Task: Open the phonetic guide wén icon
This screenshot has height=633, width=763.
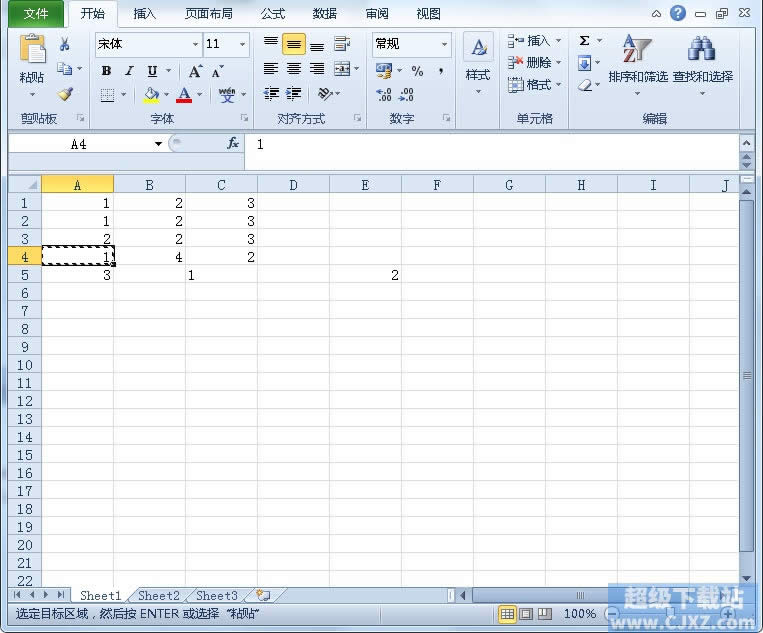Action: [227, 94]
